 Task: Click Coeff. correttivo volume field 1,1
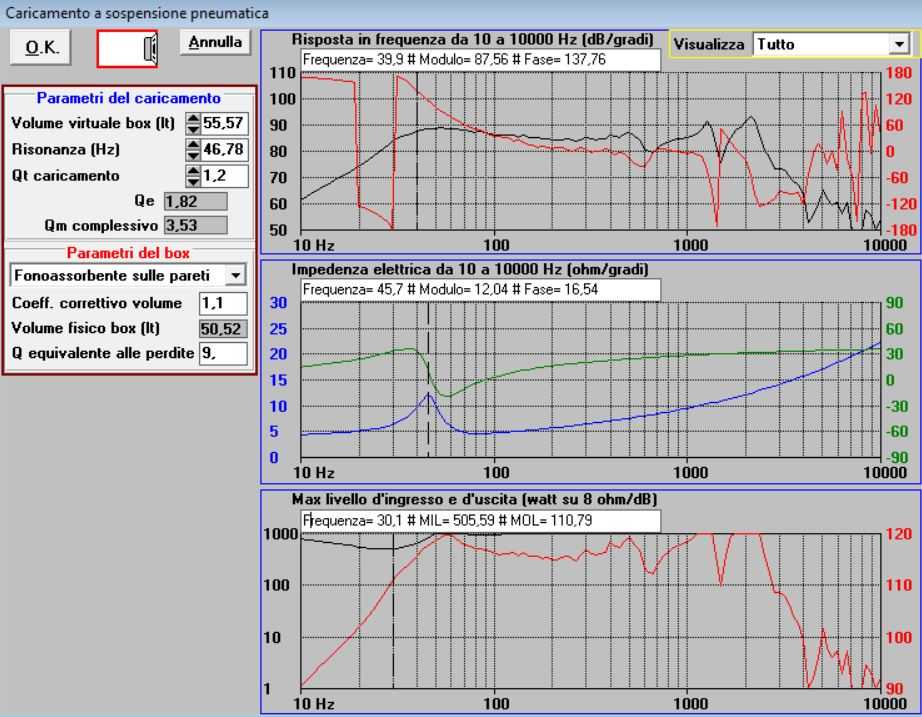click(x=223, y=304)
